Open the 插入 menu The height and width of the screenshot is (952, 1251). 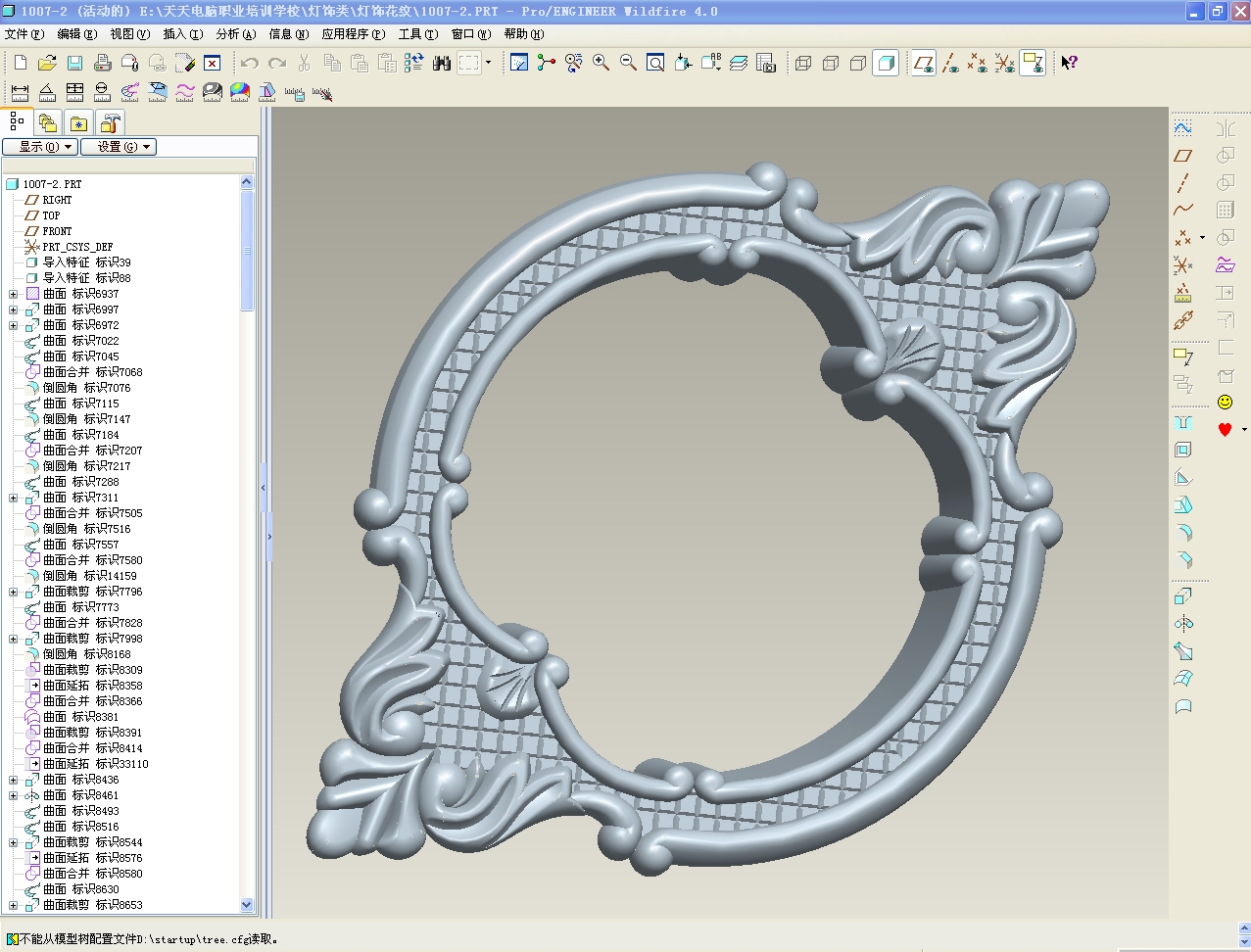tap(182, 34)
